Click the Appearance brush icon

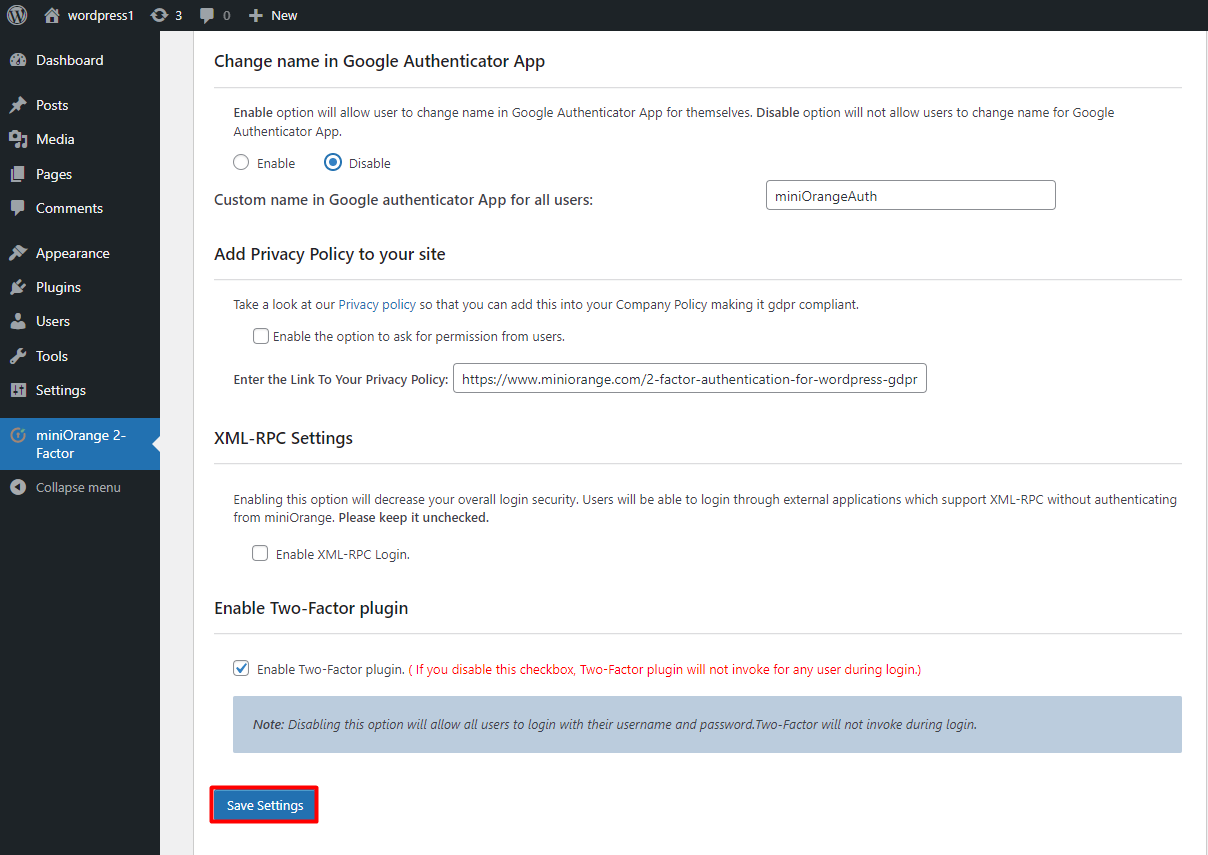pos(18,253)
